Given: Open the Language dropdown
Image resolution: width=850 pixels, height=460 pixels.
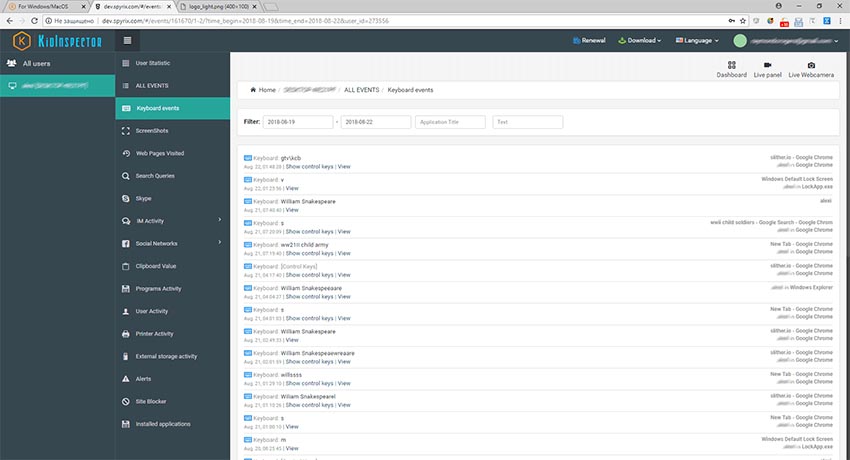Looking at the screenshot, I should coord(699,41).
